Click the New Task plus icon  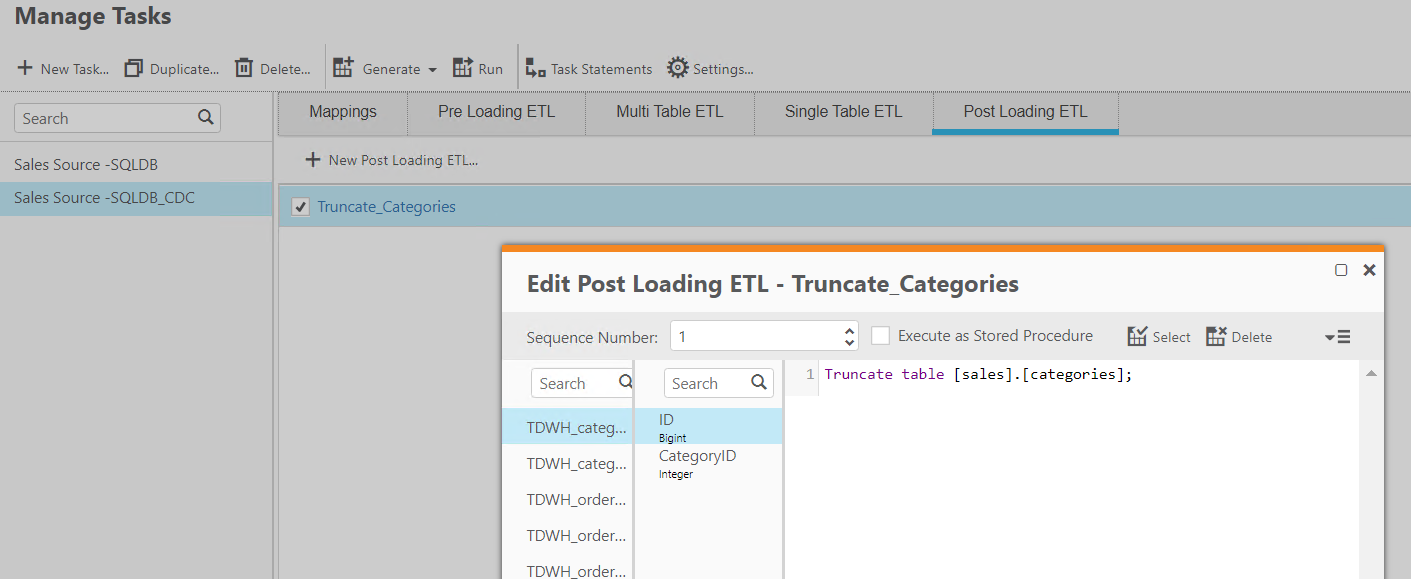[25, 69]
